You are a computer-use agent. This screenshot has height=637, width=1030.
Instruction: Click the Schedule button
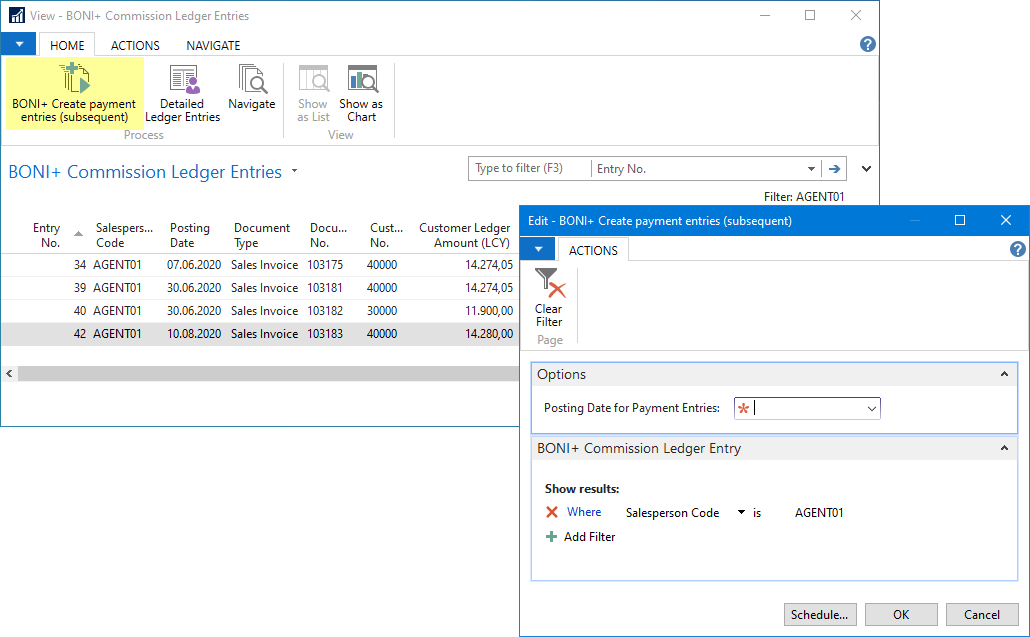coord(820,614)
